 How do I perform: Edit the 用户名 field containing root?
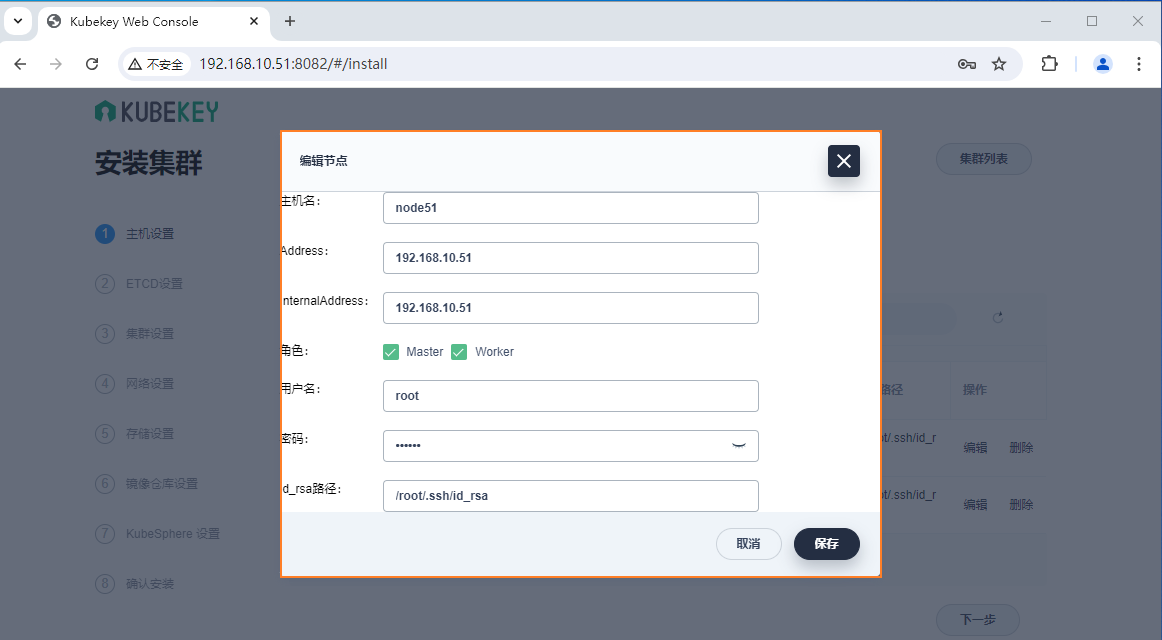[x=571, y=396]
